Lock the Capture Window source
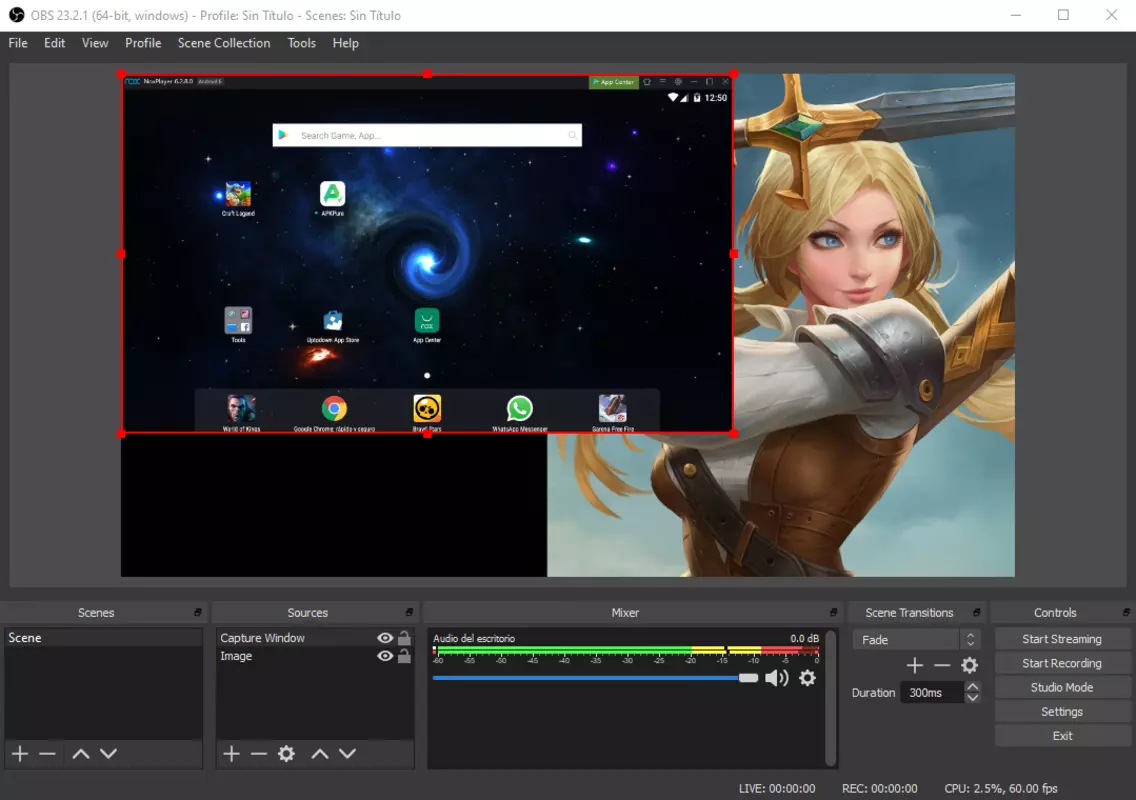Image resolution: width=1136 pixels, height=800 pixels. click(x=404, y=638)
